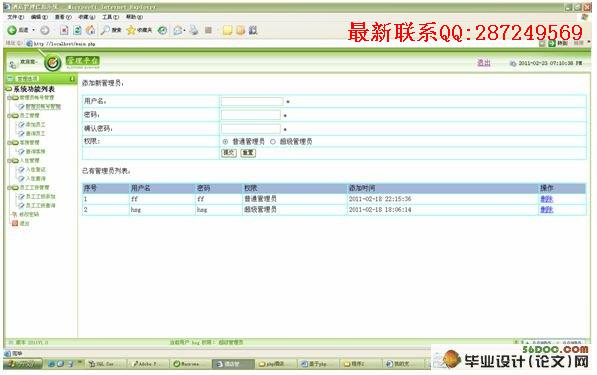Click the 退出 link in top header

coord(484,63)
